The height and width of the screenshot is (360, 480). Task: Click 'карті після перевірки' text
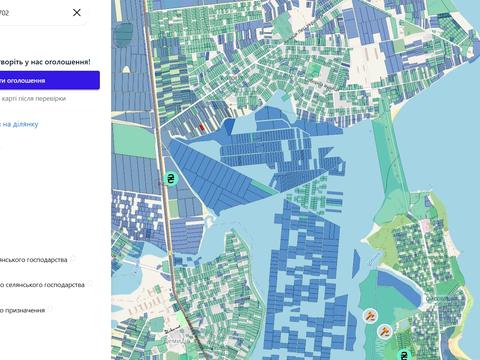pyautogui.click(x=33, y=99)
